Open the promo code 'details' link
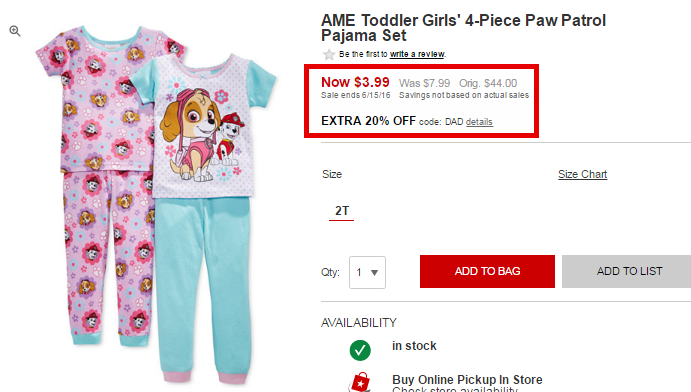This screenshot has width=691, height=392. tap(479, 122)
